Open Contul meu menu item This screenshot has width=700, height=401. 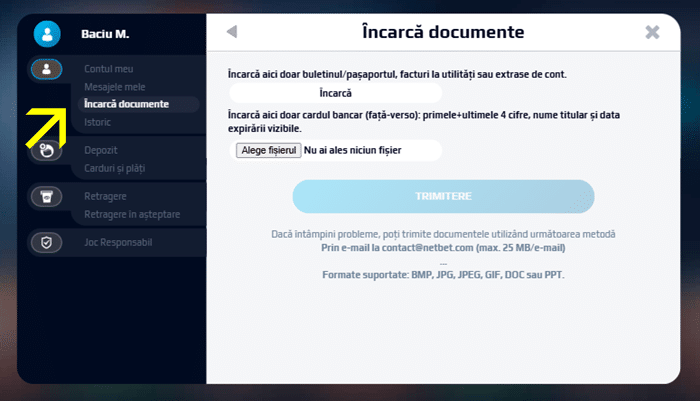pyautogui.click(x=108, y=69)
